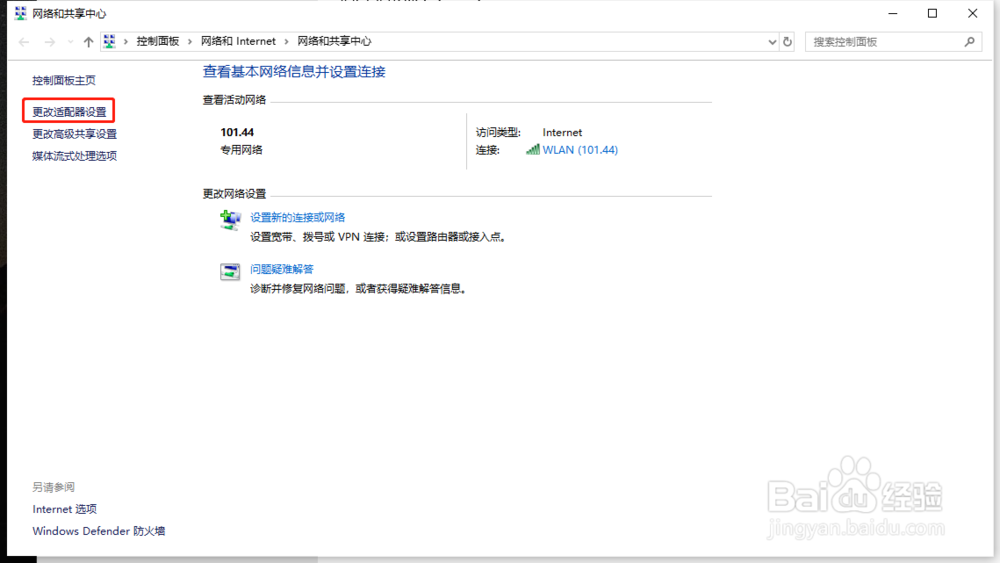
Task: Open the recent locations dropdown arrow
Action: (70, 42)
